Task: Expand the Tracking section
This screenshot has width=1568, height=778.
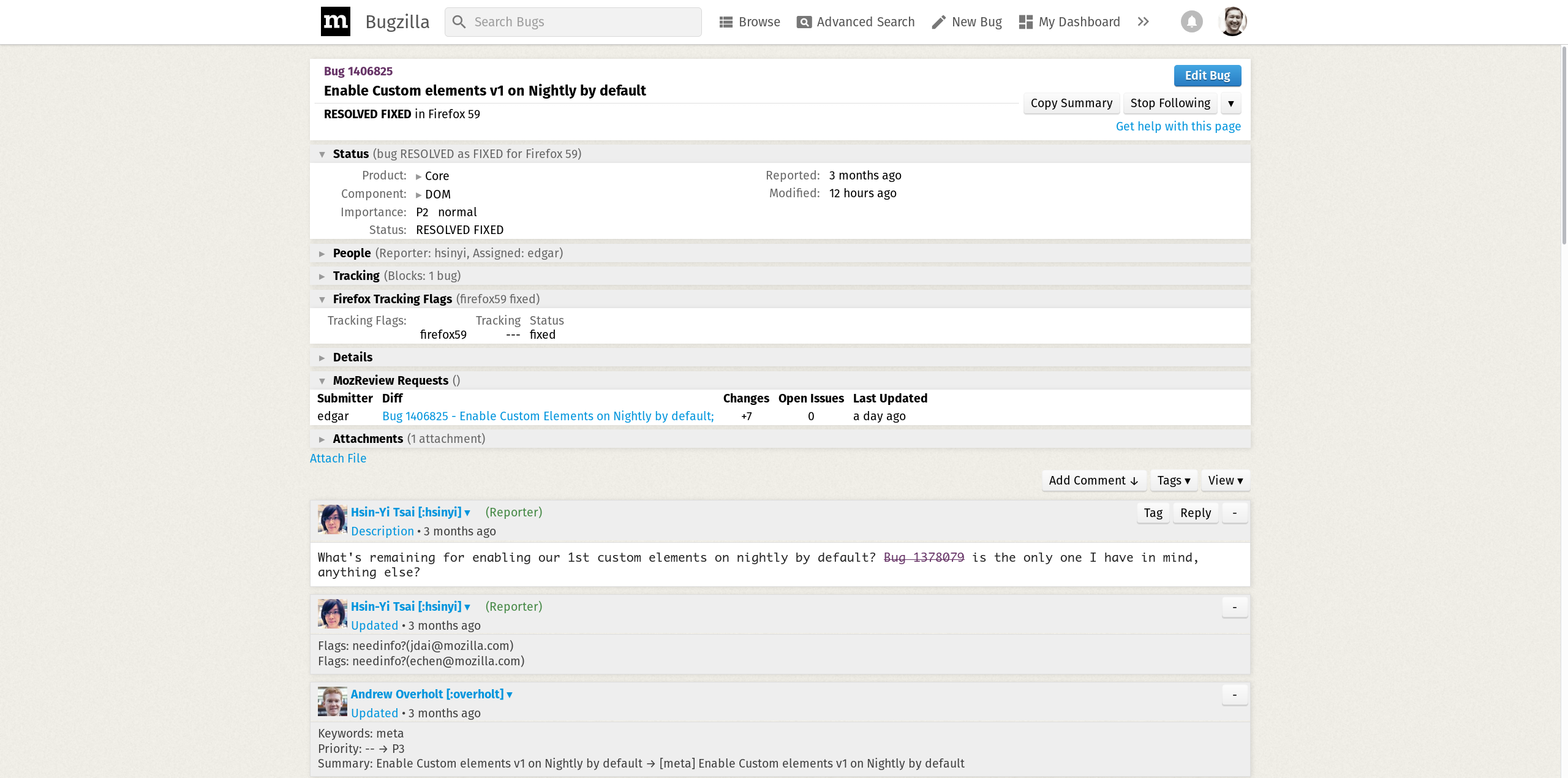Action: [x=322, y=276]
